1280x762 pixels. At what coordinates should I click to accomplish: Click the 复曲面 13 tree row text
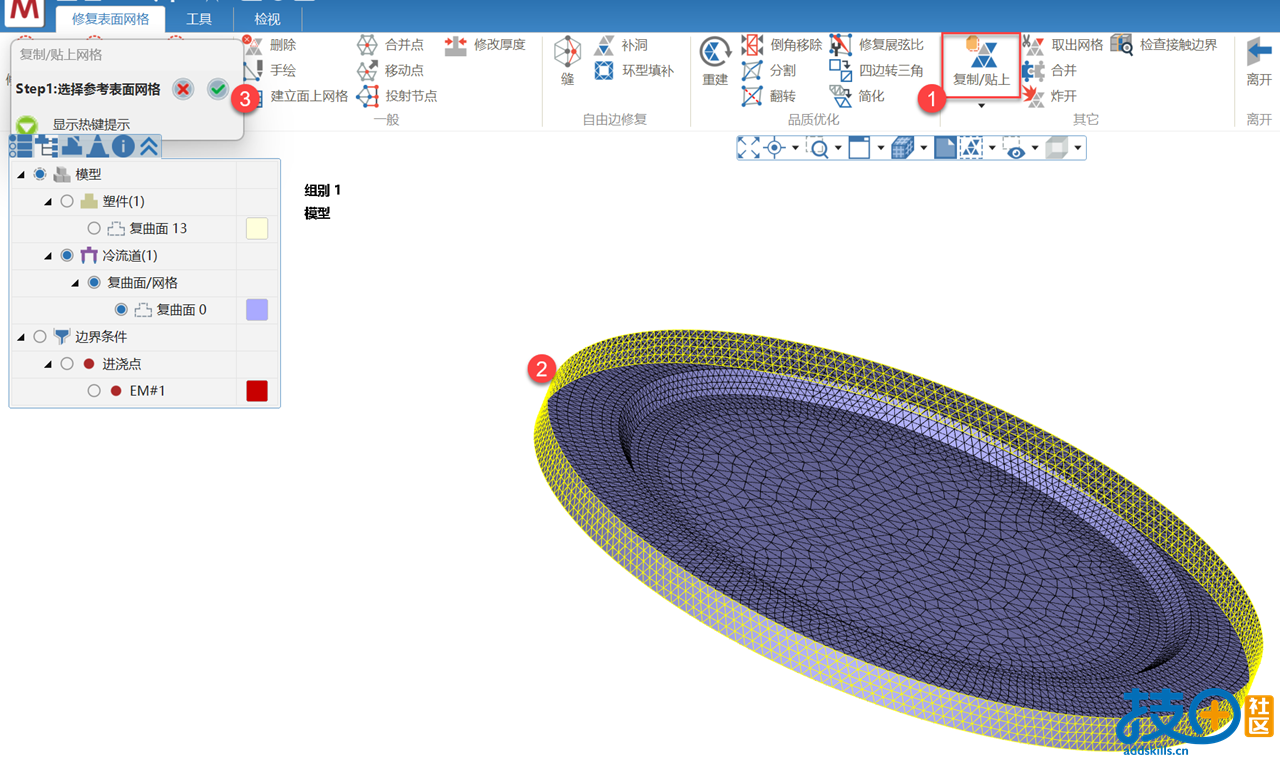[x=158, y=228]
